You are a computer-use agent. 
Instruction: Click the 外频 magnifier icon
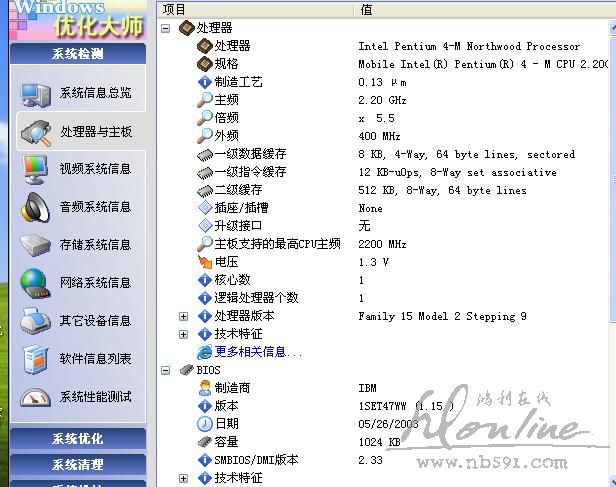tap(205, 136)
